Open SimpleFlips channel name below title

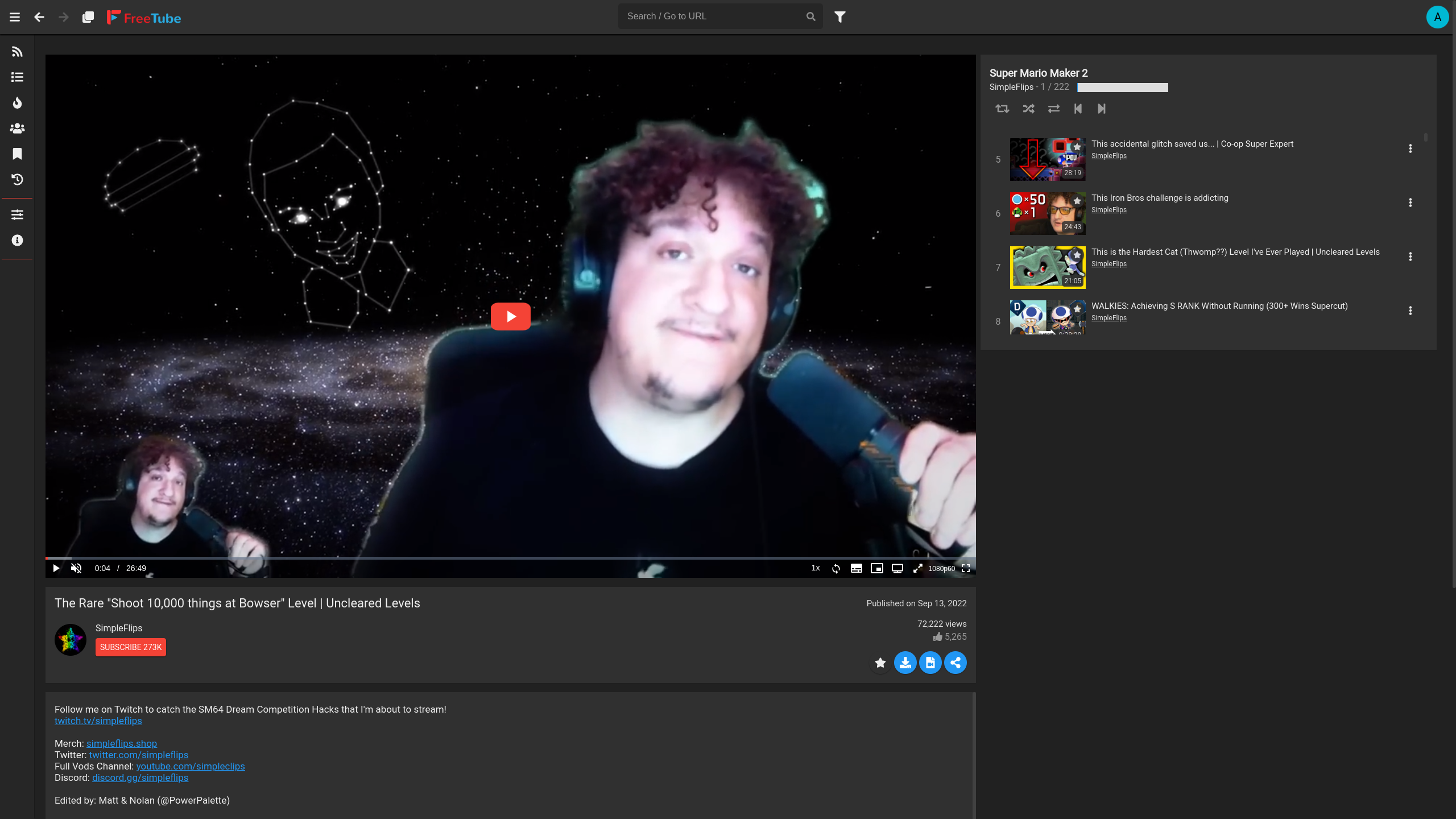[119, 628]
